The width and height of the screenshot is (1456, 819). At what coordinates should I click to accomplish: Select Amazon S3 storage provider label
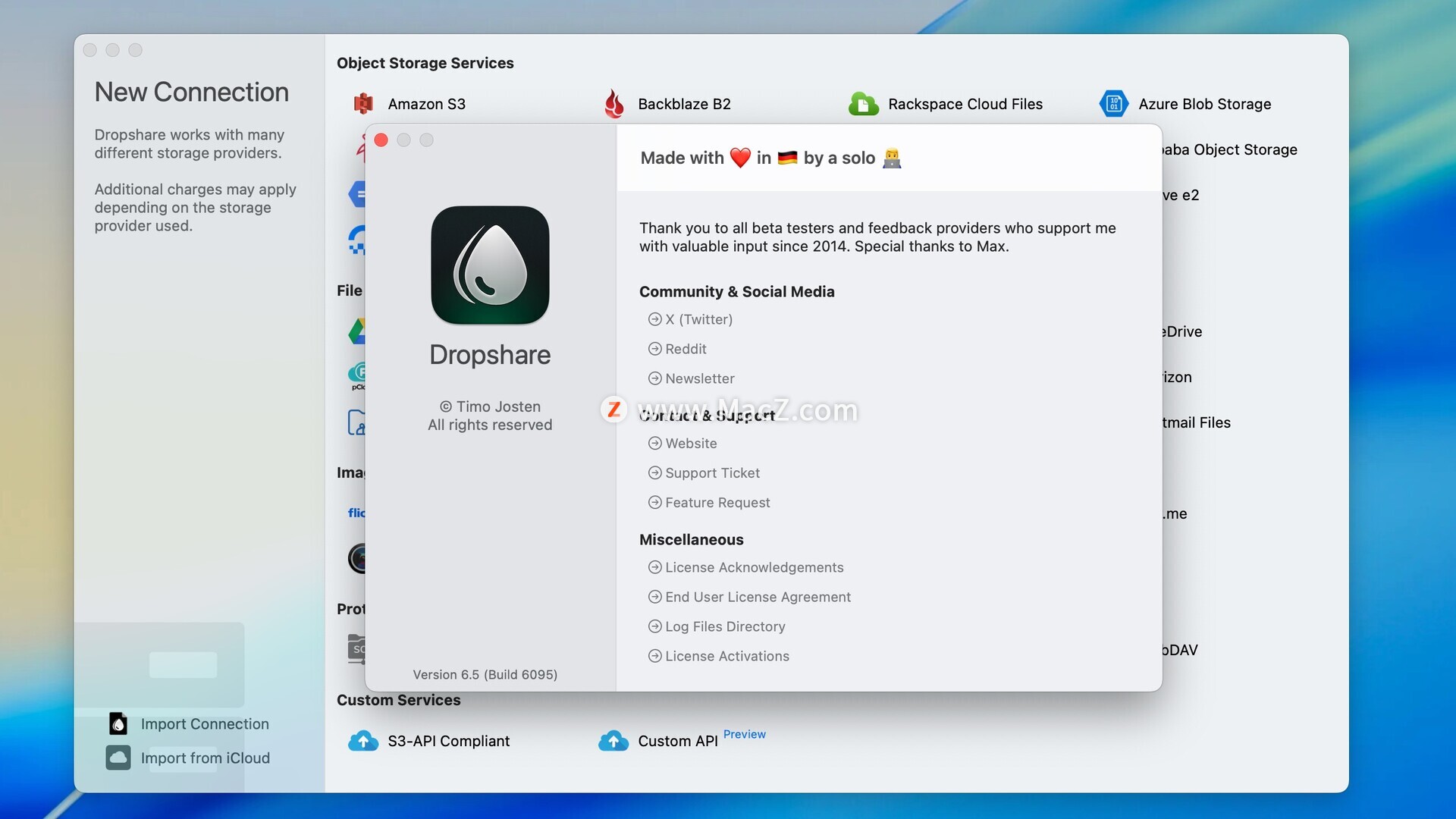[426, 104]
